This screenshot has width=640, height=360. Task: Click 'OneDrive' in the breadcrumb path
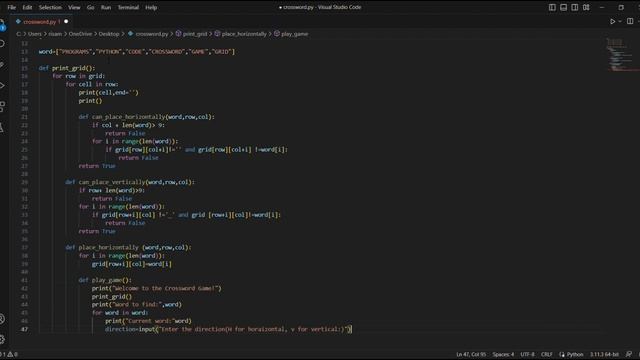[80, 34]
